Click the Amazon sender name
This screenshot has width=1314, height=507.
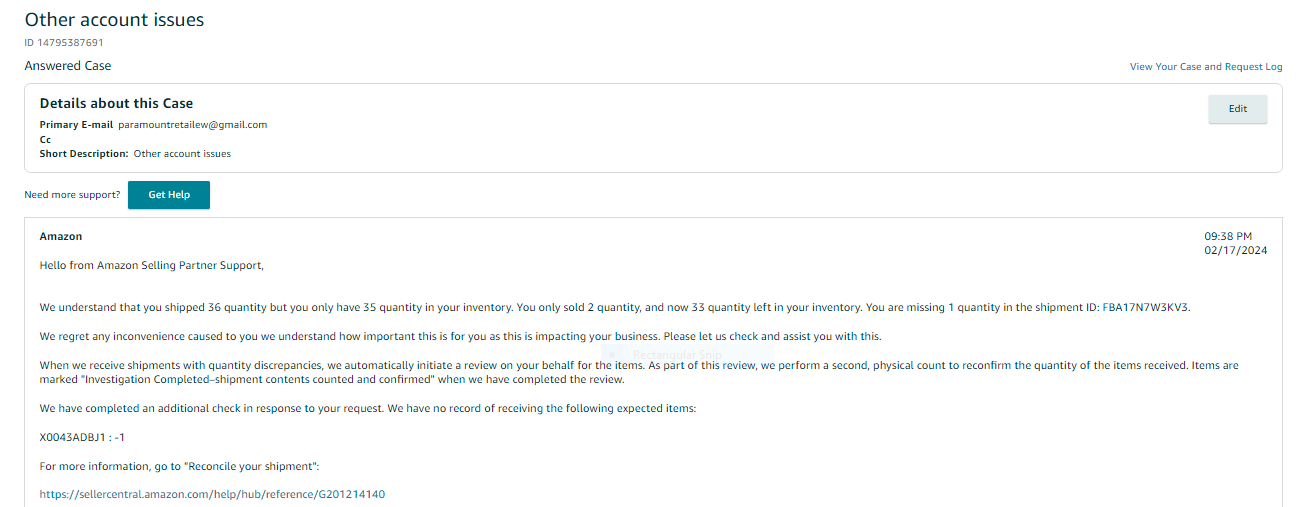(x=61, y=237)
